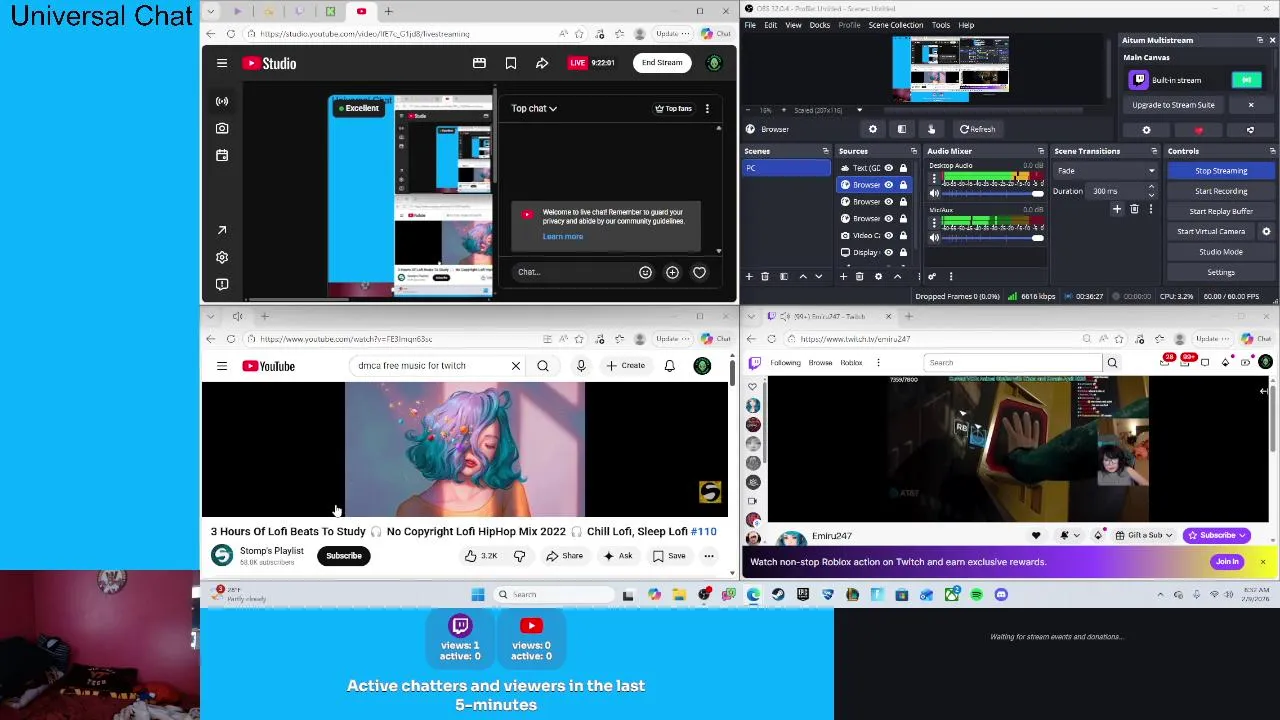The width and height of the screenshot is (1280, 720).
Task: Open Studio live chat three-dot options
Action: coord(707,108)
